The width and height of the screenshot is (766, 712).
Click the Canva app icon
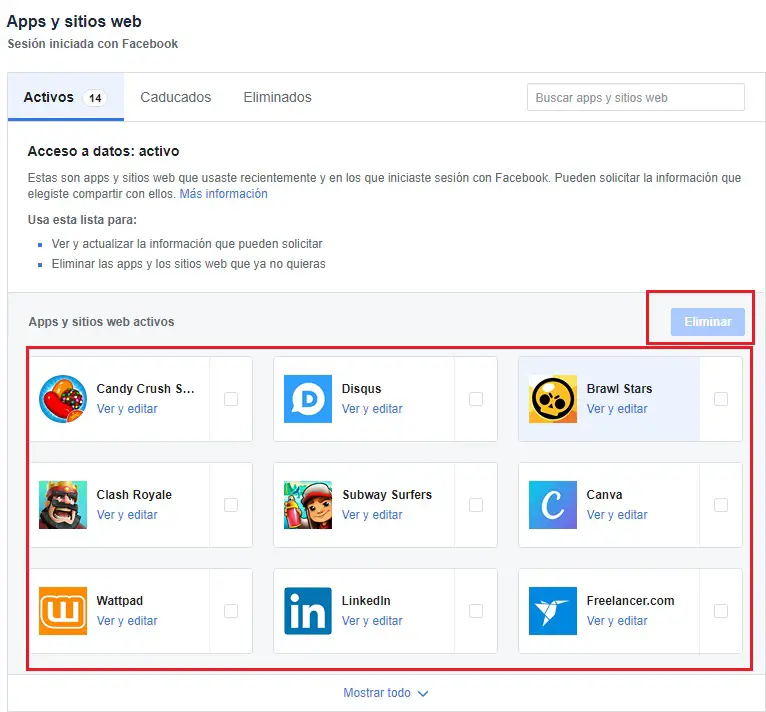tap(553, 505)
